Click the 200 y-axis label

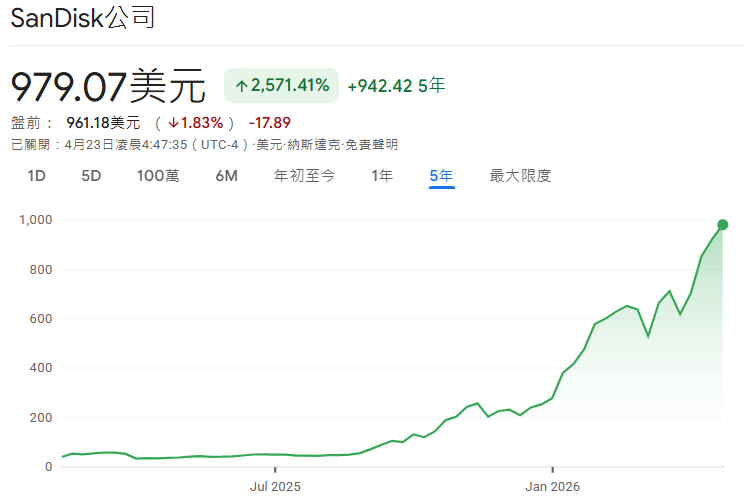[x=41, y=418]
